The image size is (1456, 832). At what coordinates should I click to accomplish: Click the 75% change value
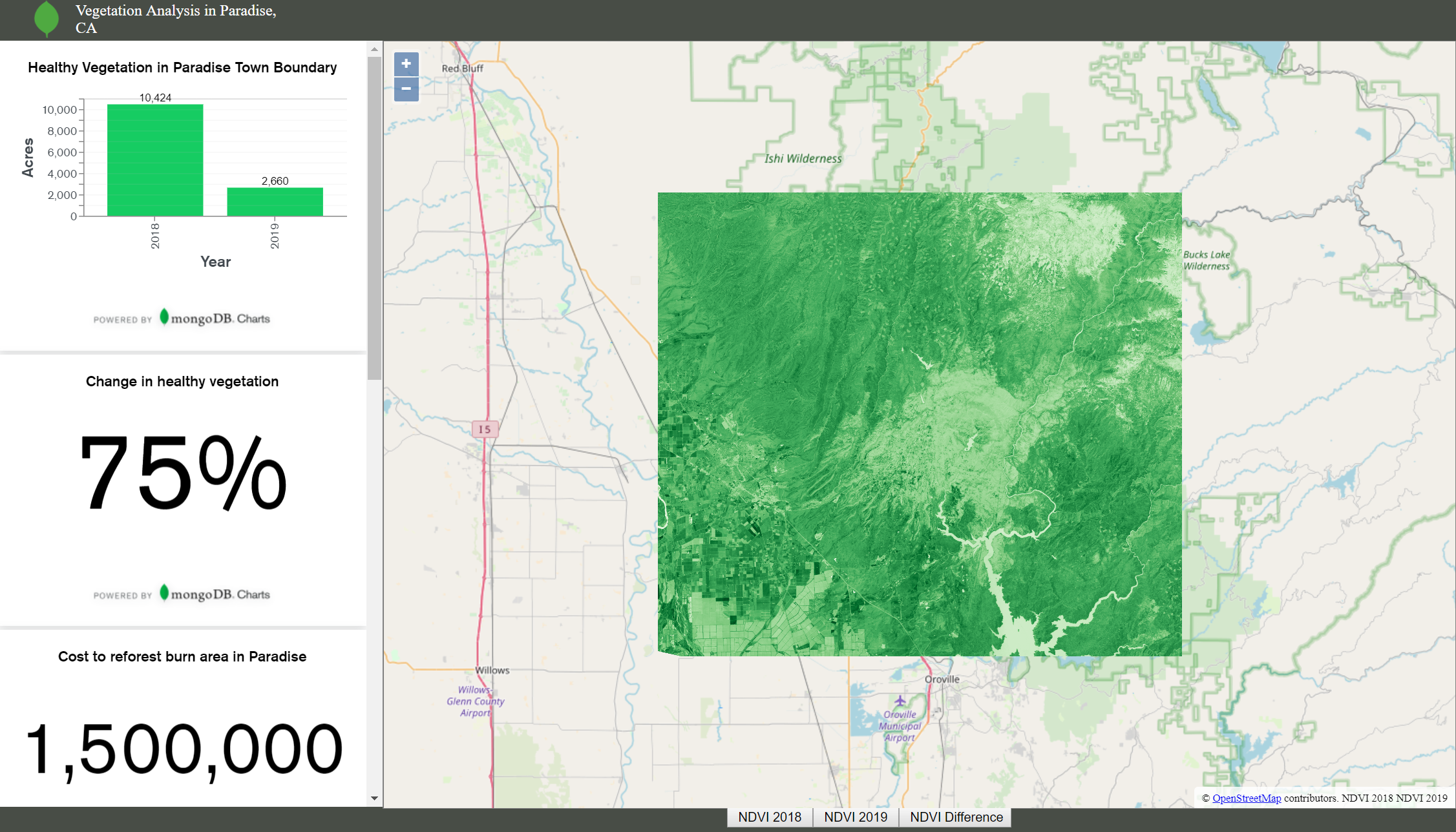coord(182,473)
